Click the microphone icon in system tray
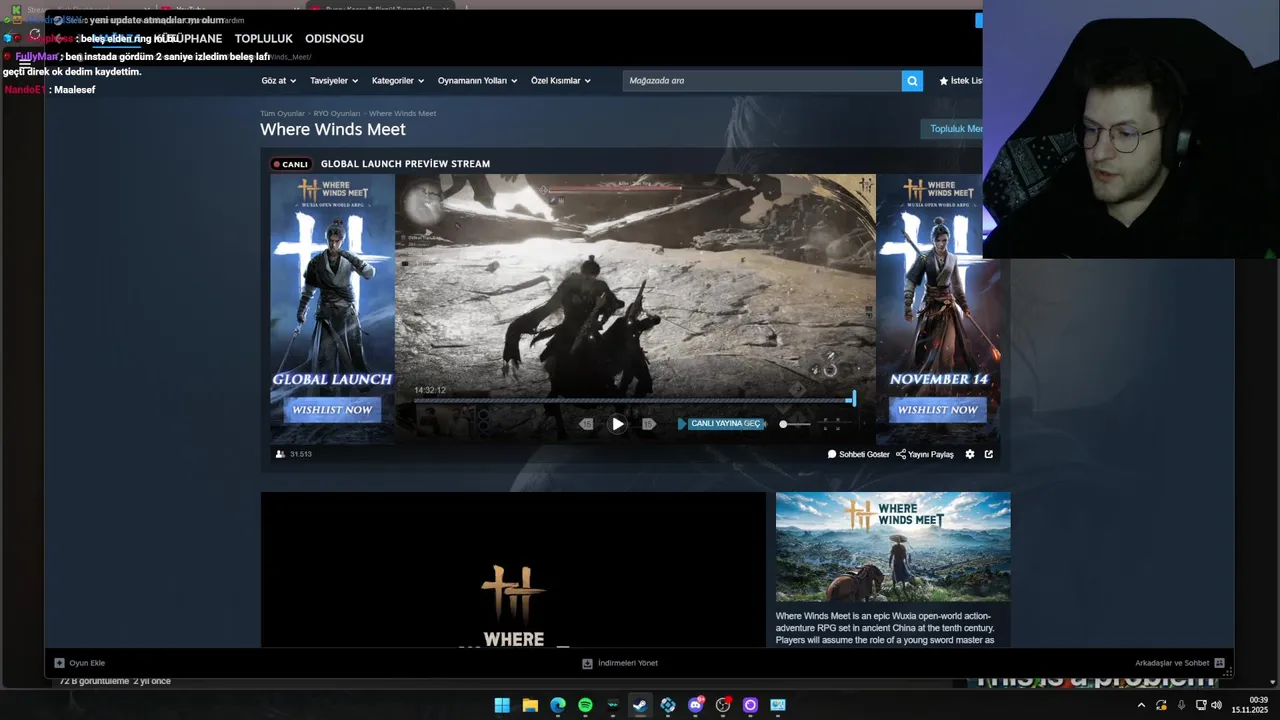Image resolution: width=1280 pixels, height=720 pixels. click(x=1181, y=705)
